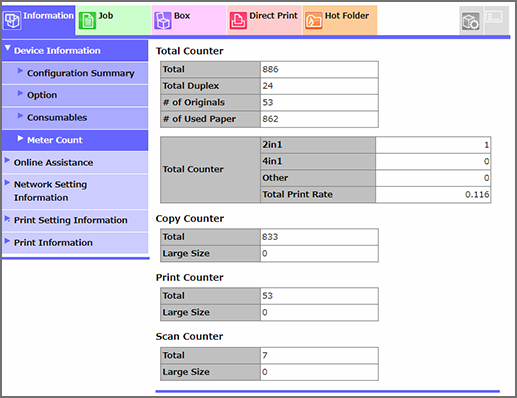The width and height of the screenshot is (517, 398).
Task: Open Configuration Summary page
Action: pyautogui.click(x=75, y=73)
